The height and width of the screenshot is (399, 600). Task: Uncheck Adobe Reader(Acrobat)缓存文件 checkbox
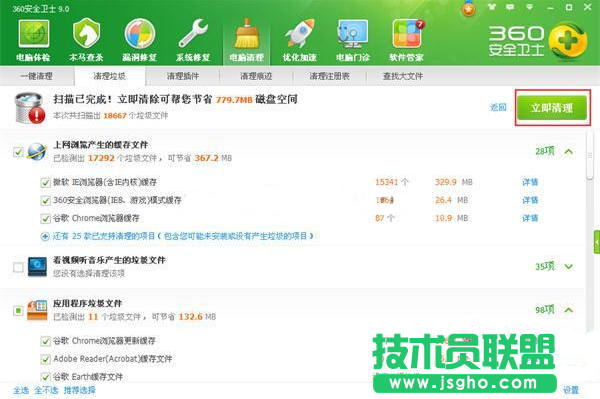click(x=46, y=359)
